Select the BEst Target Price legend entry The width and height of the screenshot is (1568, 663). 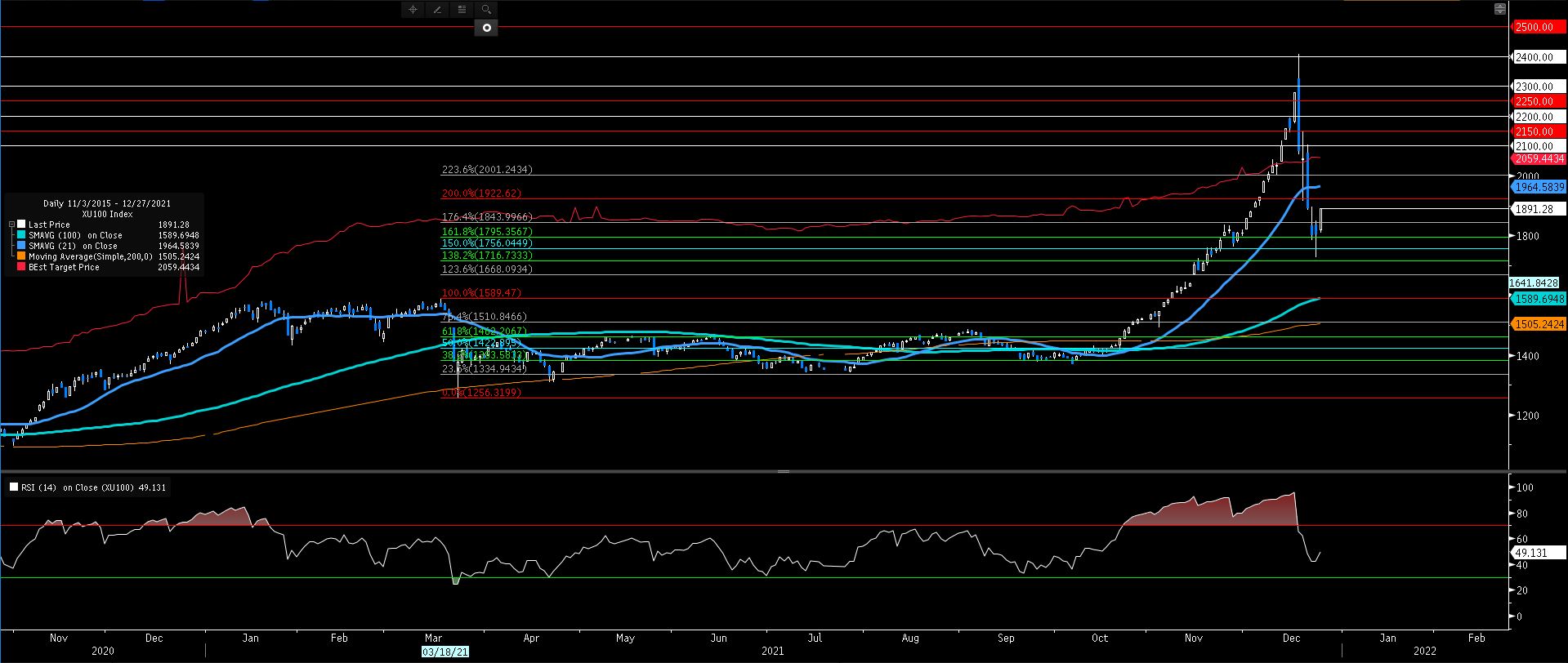click(x=64, y=267)
